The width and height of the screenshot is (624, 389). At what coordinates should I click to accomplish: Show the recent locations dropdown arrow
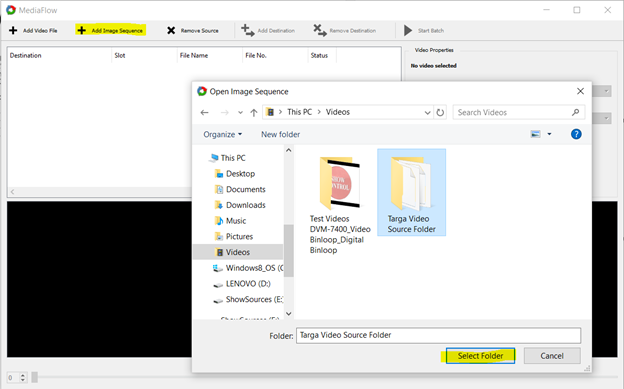[x=240, y=113]
